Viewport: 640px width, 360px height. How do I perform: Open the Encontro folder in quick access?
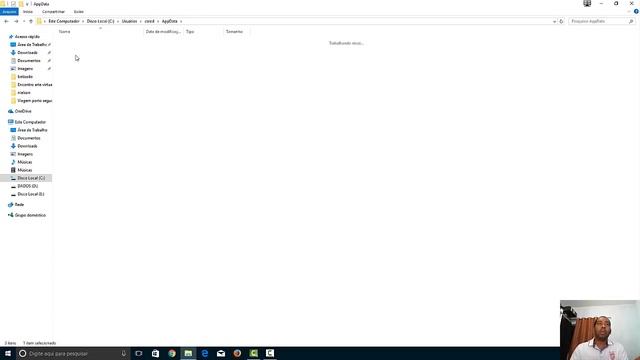tap(34, 84)
